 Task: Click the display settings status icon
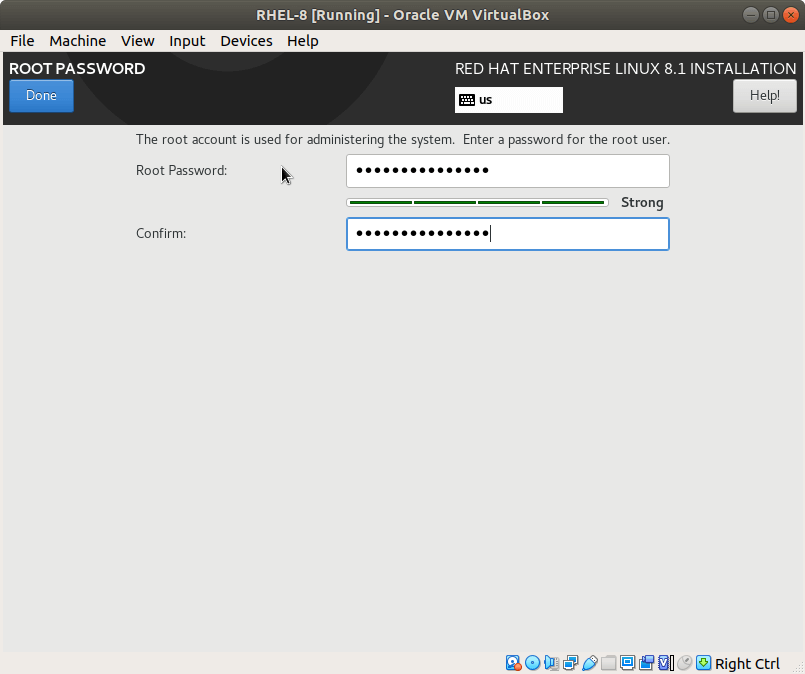[627, 663]
